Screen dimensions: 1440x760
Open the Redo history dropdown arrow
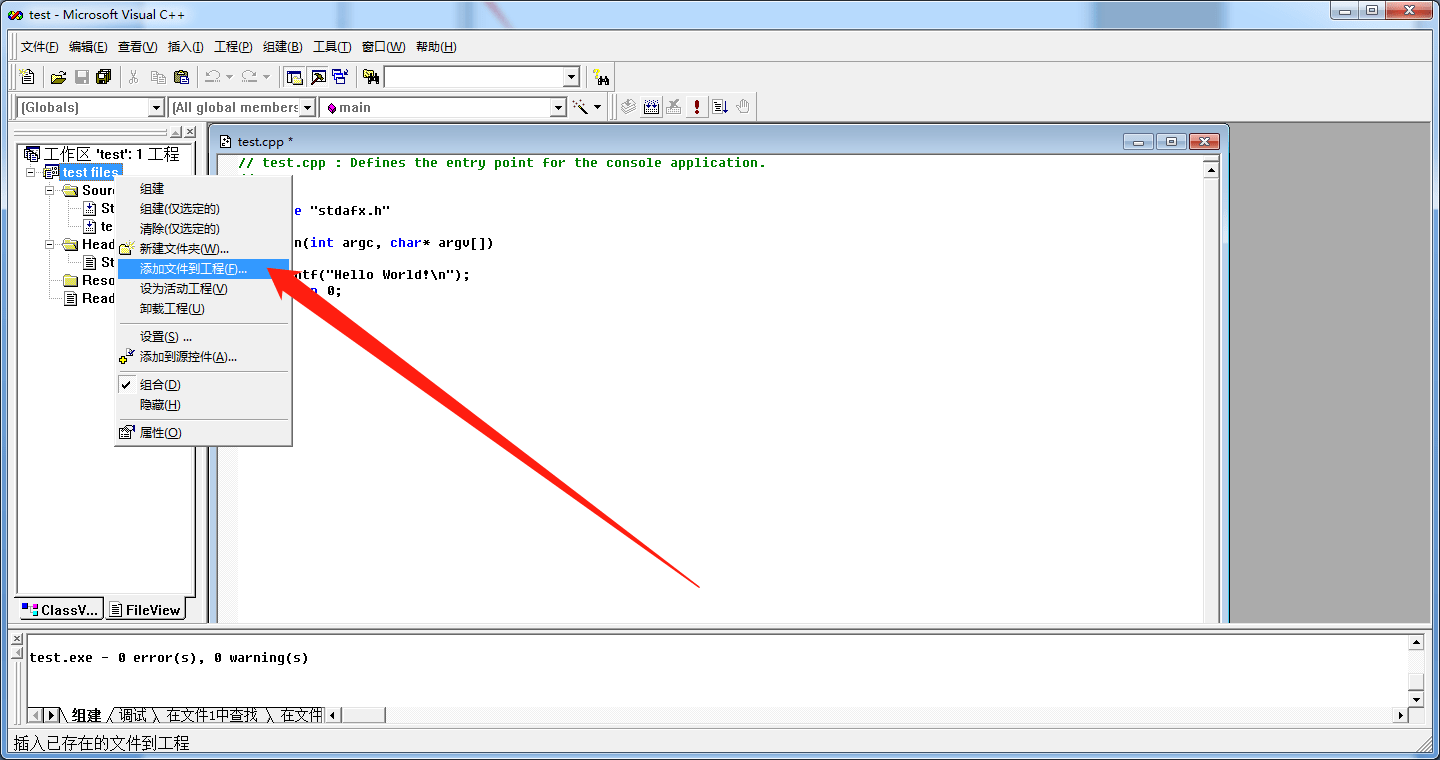click(266, 77)
